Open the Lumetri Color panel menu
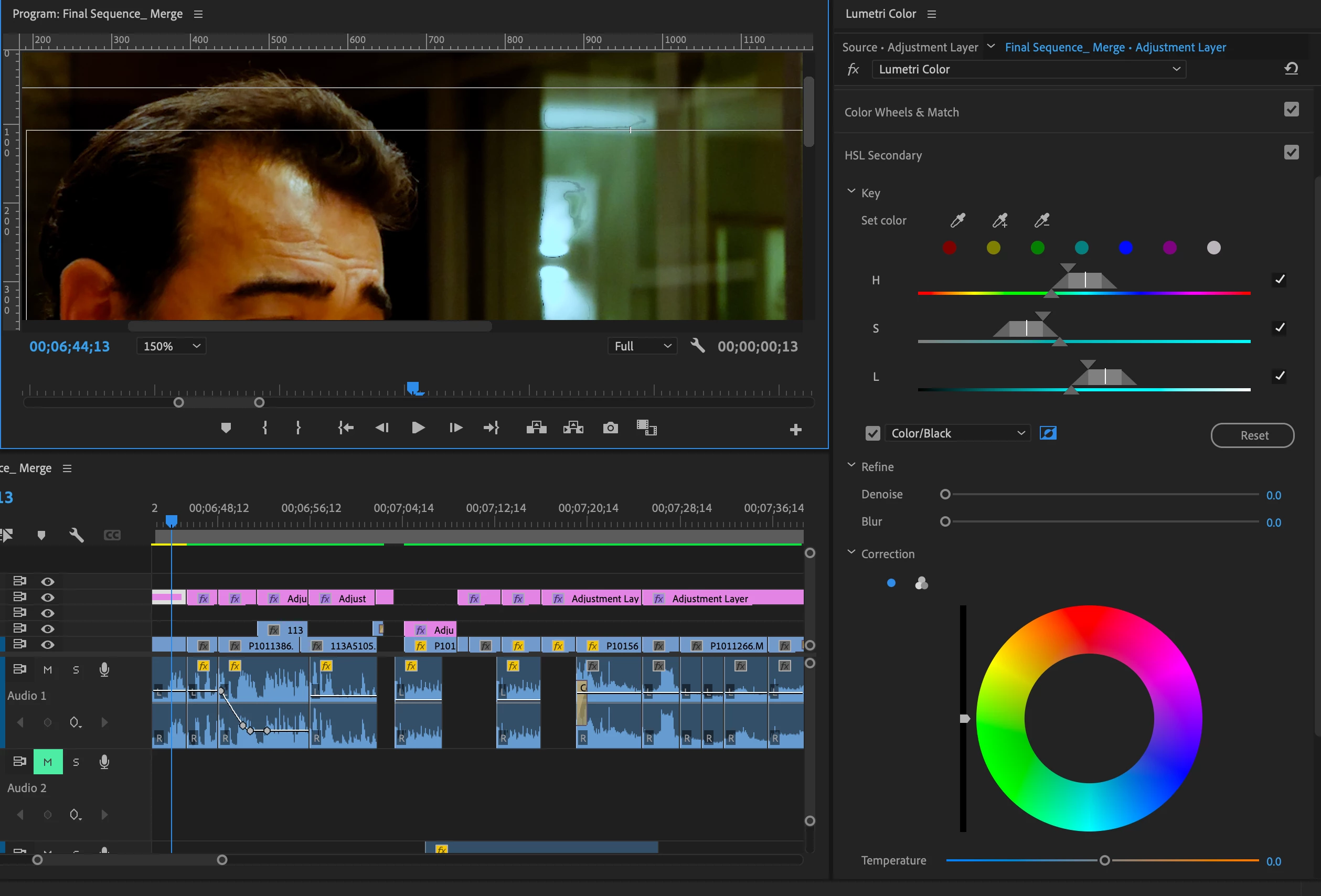The height and width of the screenshot is (896, 1321). click(x=932, y=14)
